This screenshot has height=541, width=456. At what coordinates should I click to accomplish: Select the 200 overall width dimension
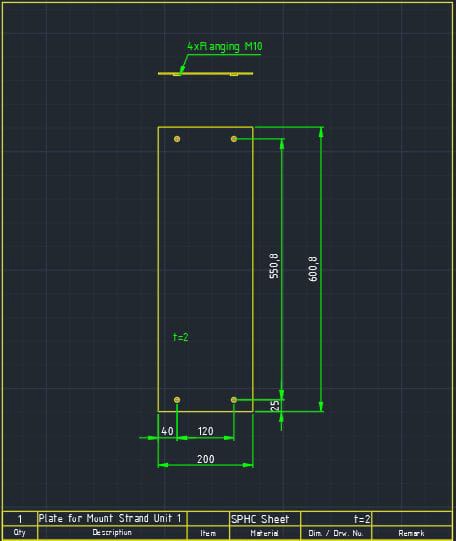tap(206, 459)
